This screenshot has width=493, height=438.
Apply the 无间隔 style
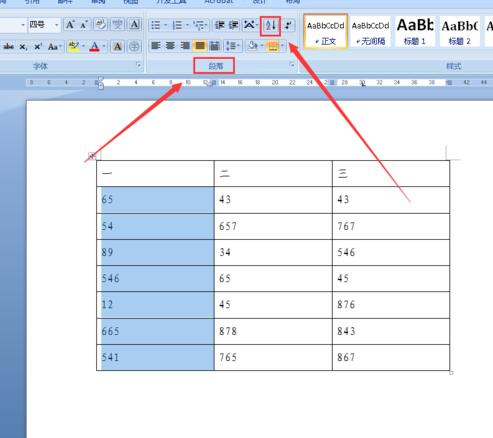pyautogui.click(x=370, y=32)
